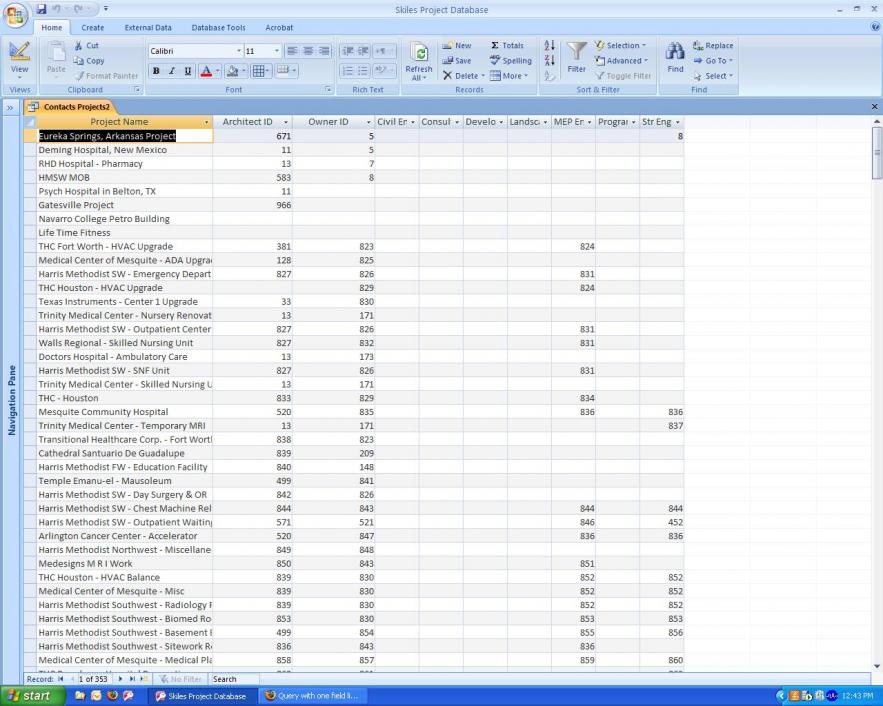Show Totals row

(x=507, y=46)
